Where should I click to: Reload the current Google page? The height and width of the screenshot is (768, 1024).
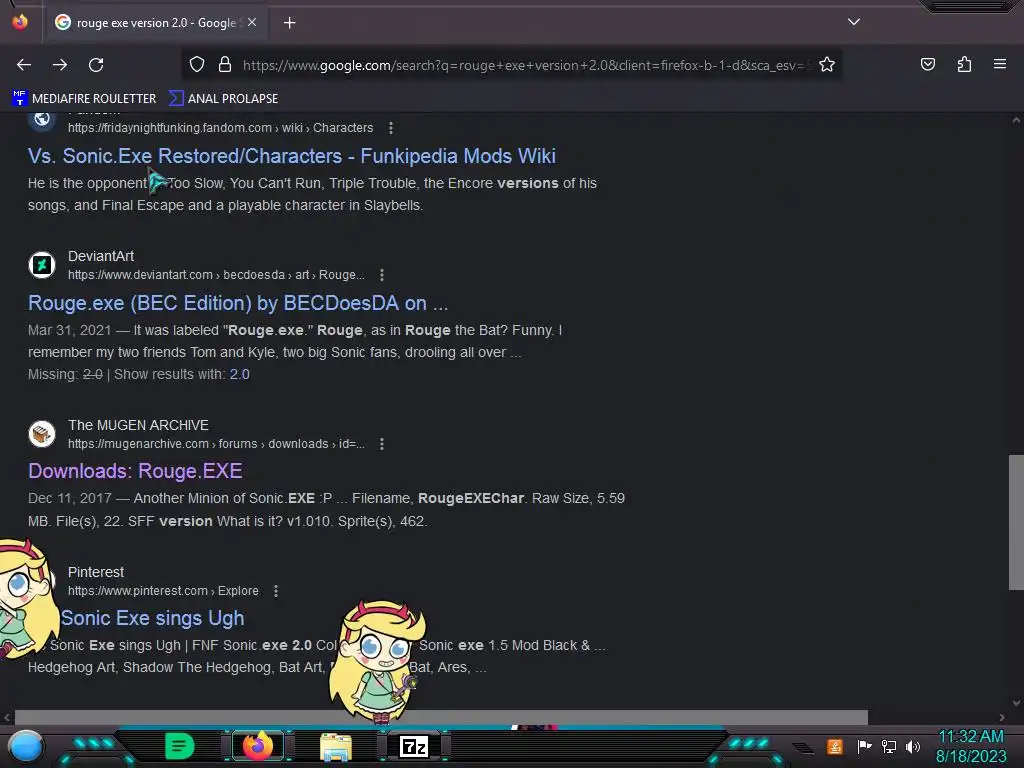pyautogui.click(x=96, y=65)
